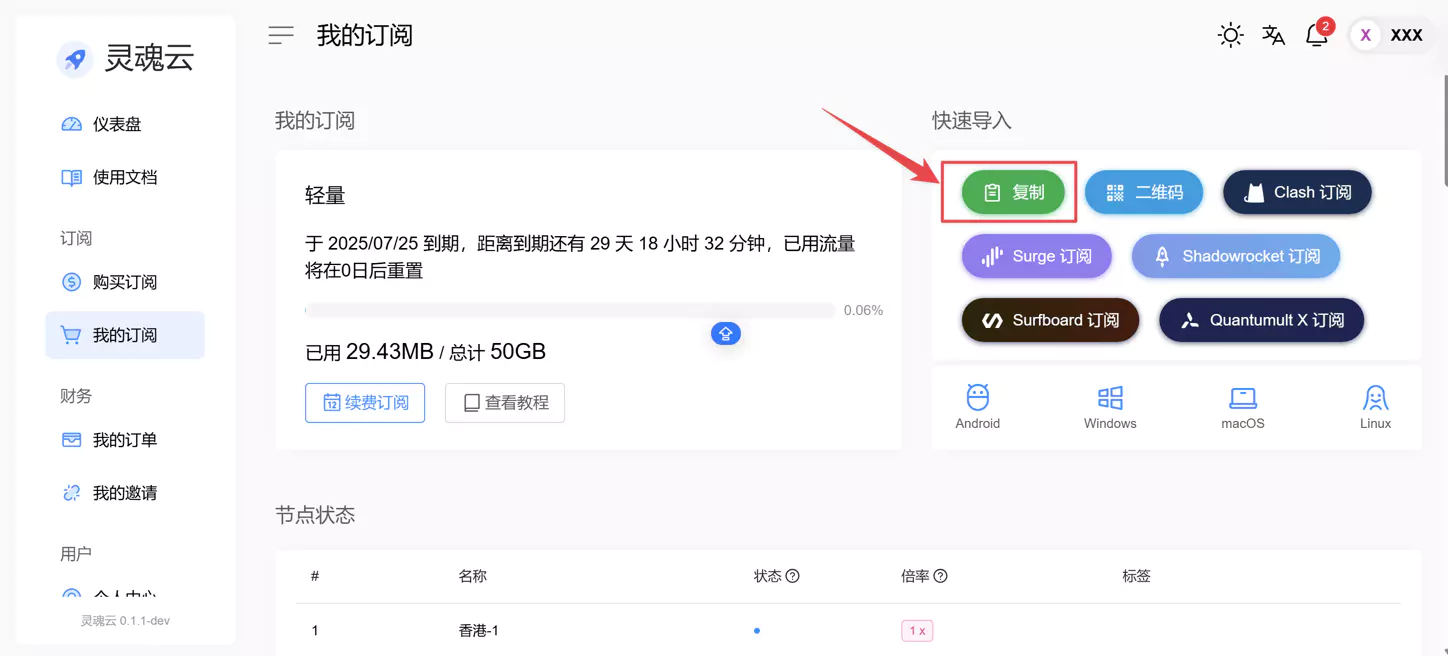Import via Quantumult X 订阅 button
The image size is (1448, 656).
[x=1261, y=320]
